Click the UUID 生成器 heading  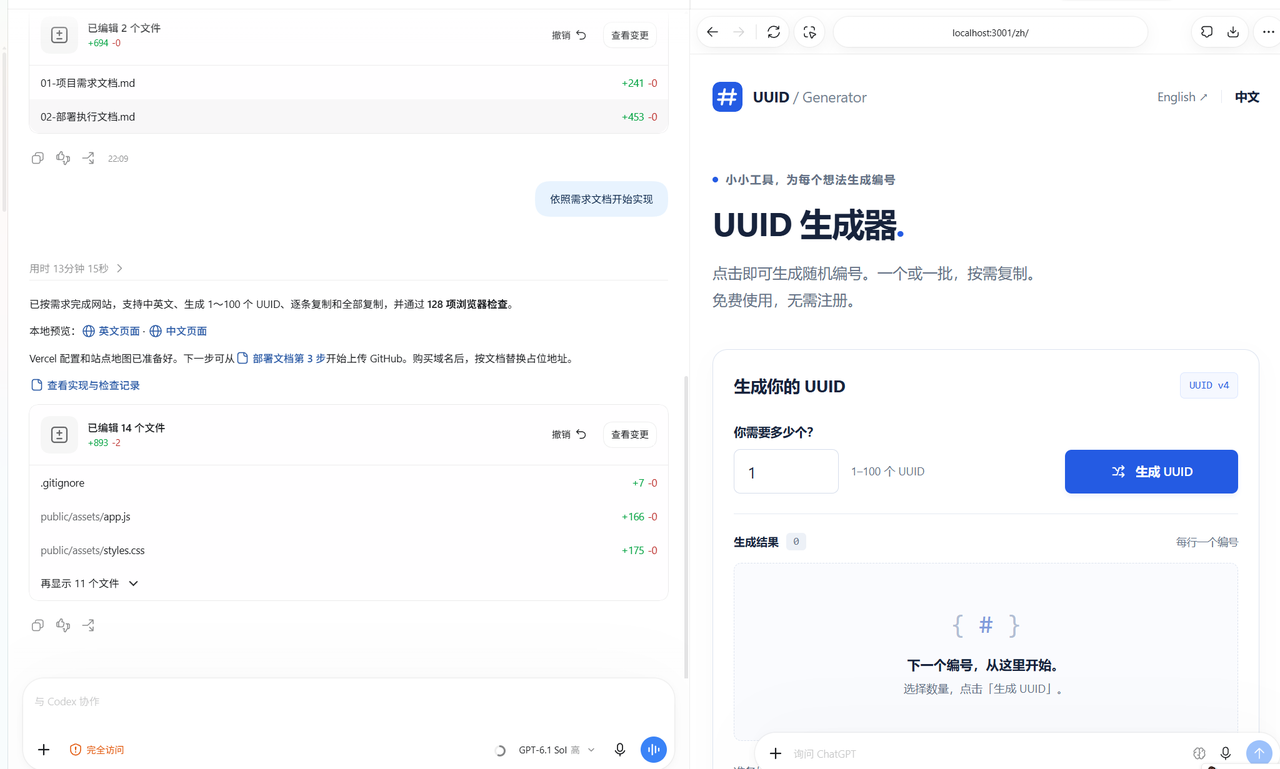pyautogui.click(x=808, y=225)
